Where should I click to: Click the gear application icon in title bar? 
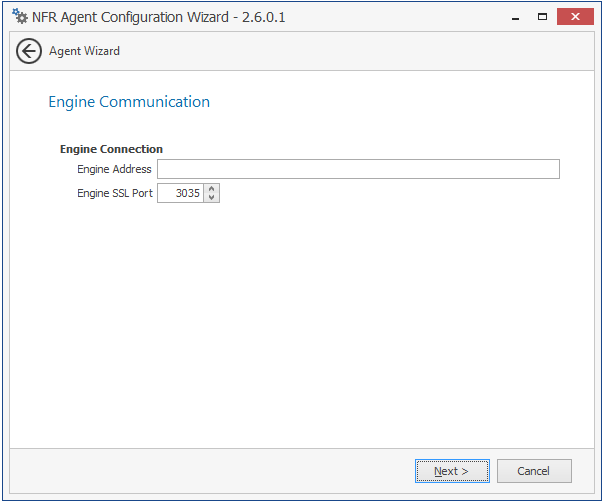coord(19,17)
